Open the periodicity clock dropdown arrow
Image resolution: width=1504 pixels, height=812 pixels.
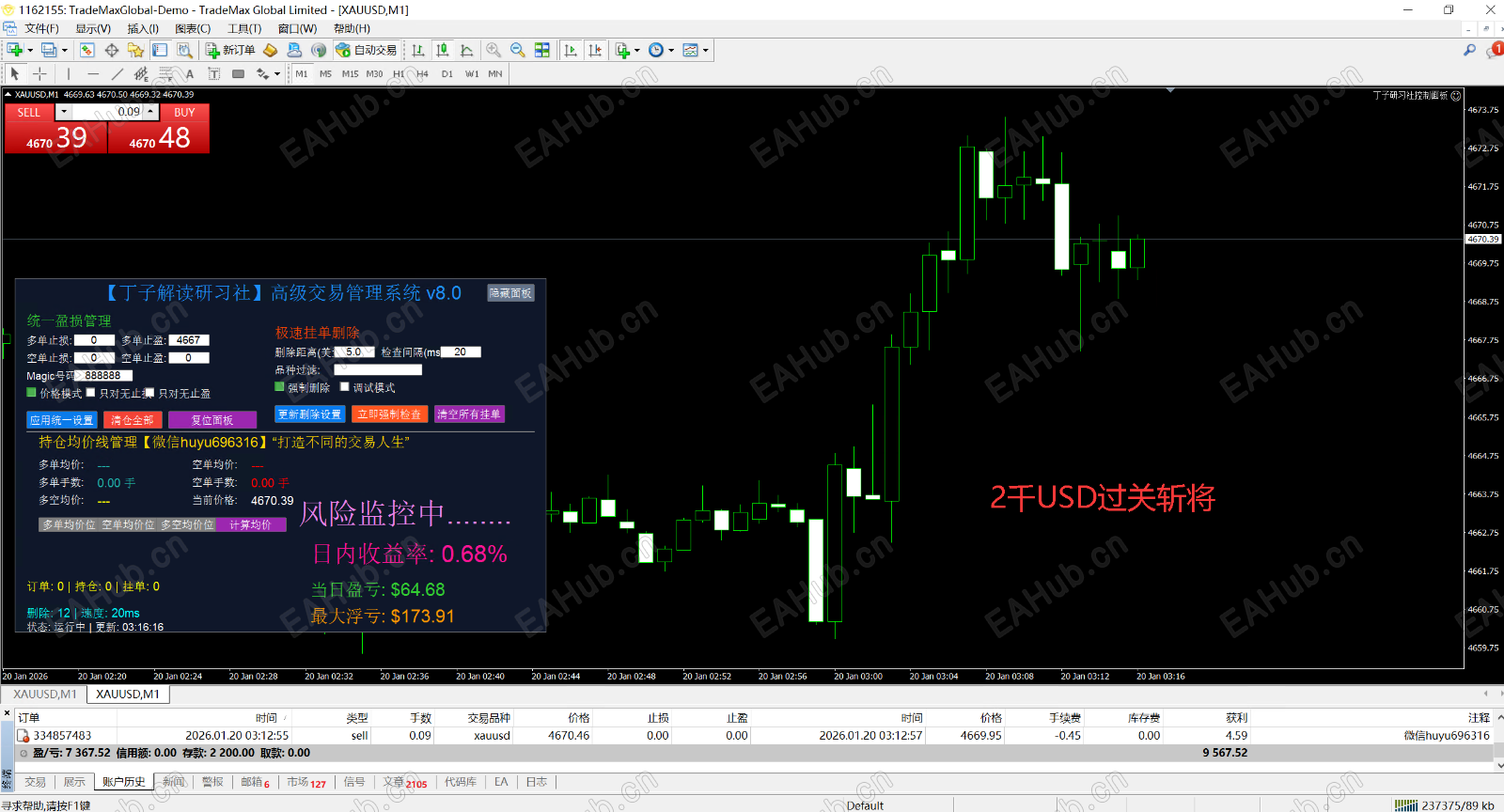671,50
